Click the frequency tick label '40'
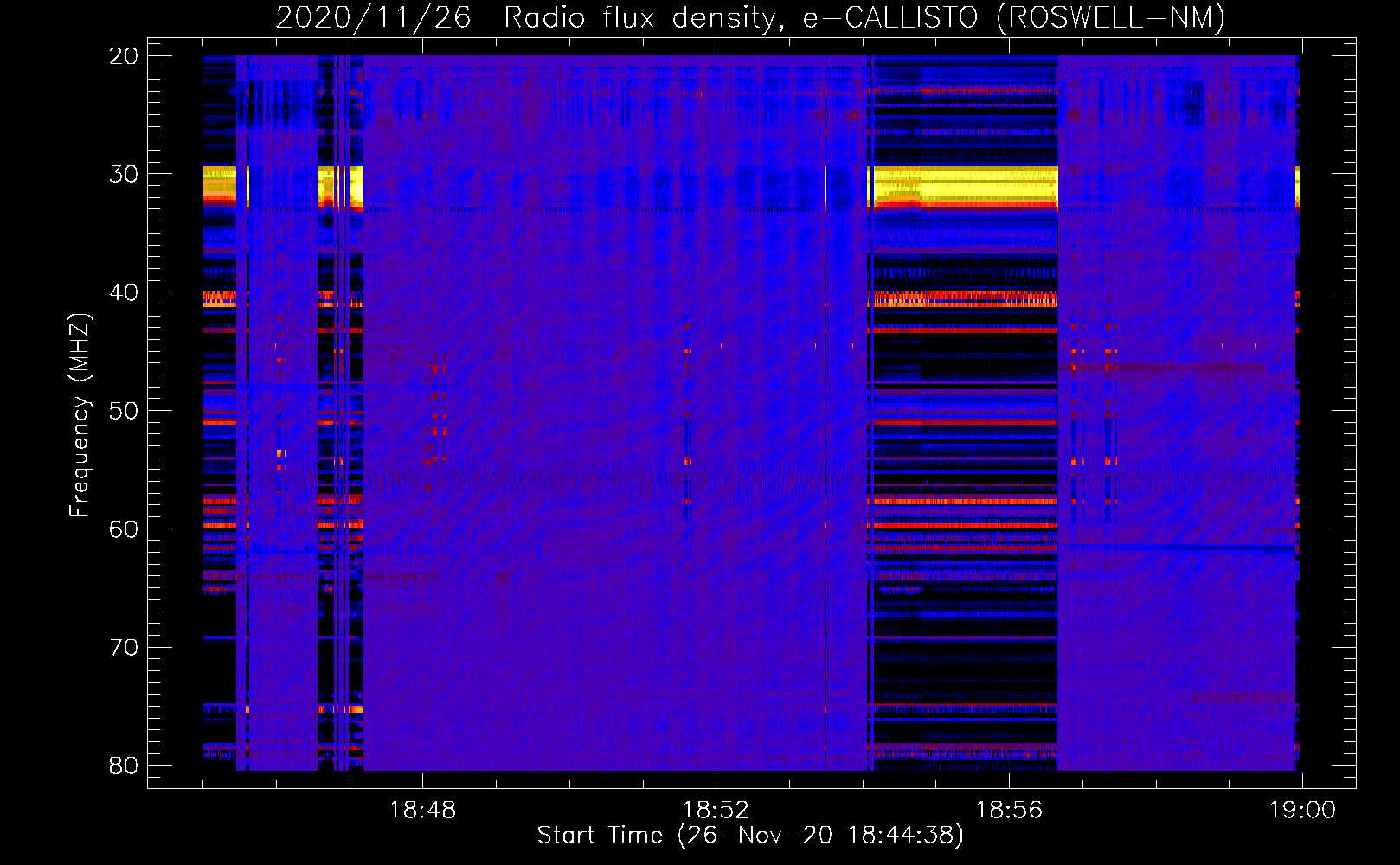This screenshot has width=1400, height=865. tap(124, 292)
